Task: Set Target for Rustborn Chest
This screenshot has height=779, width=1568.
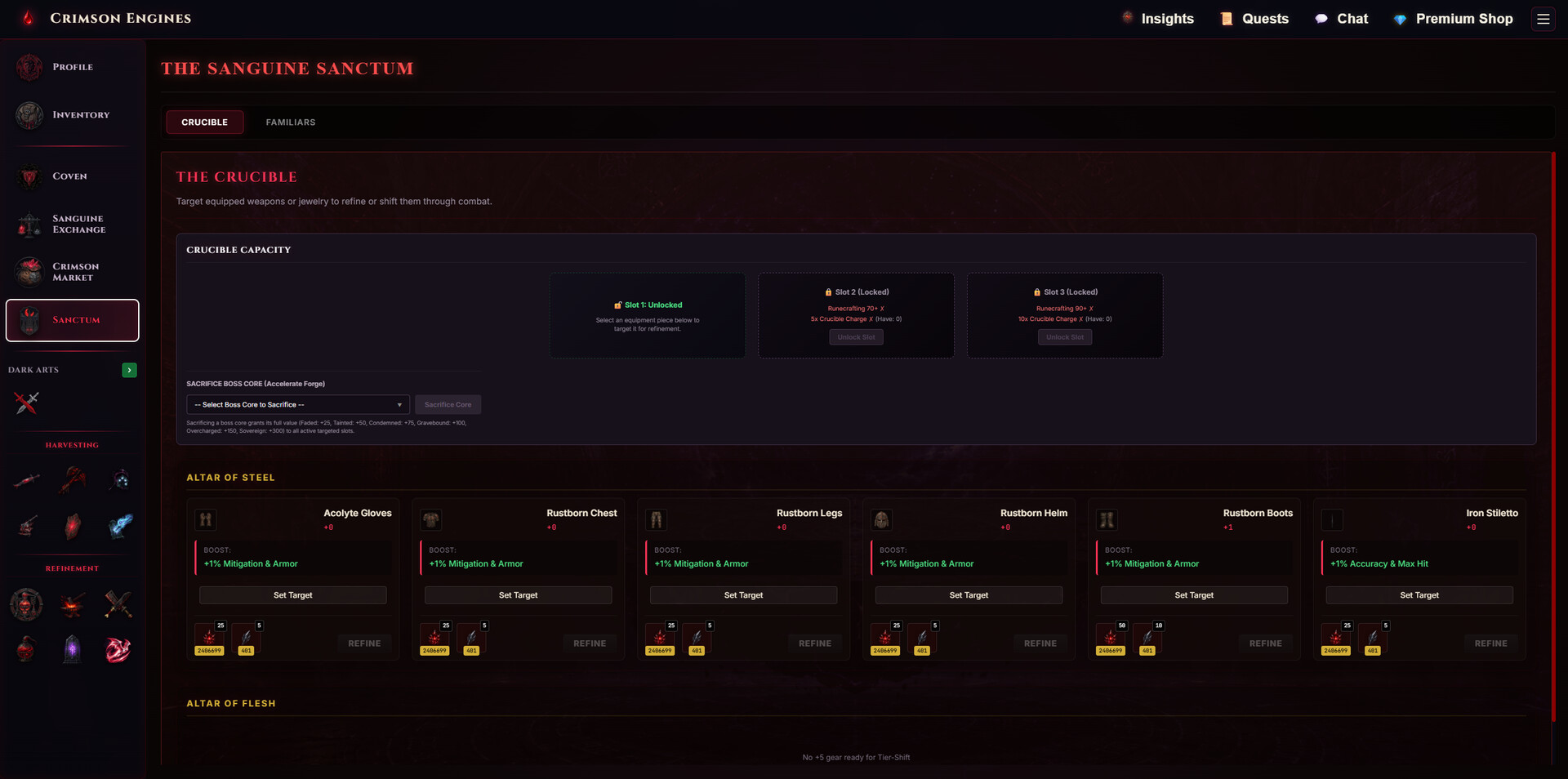Action: 519,595
